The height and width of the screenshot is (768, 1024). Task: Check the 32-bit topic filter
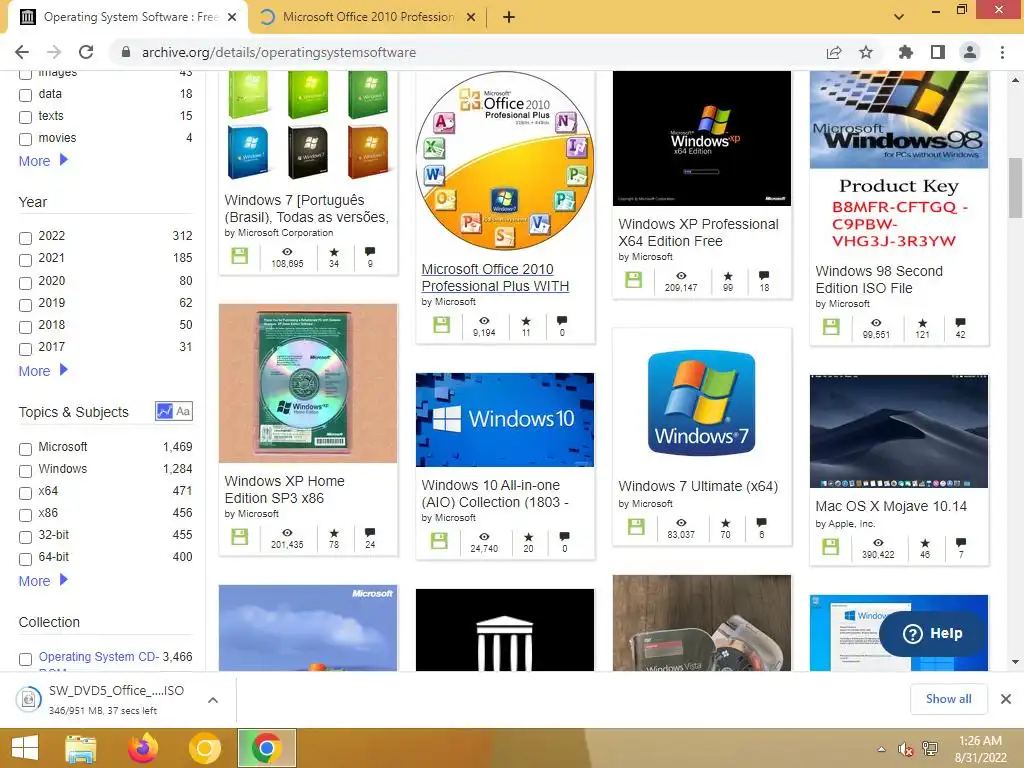25,537
